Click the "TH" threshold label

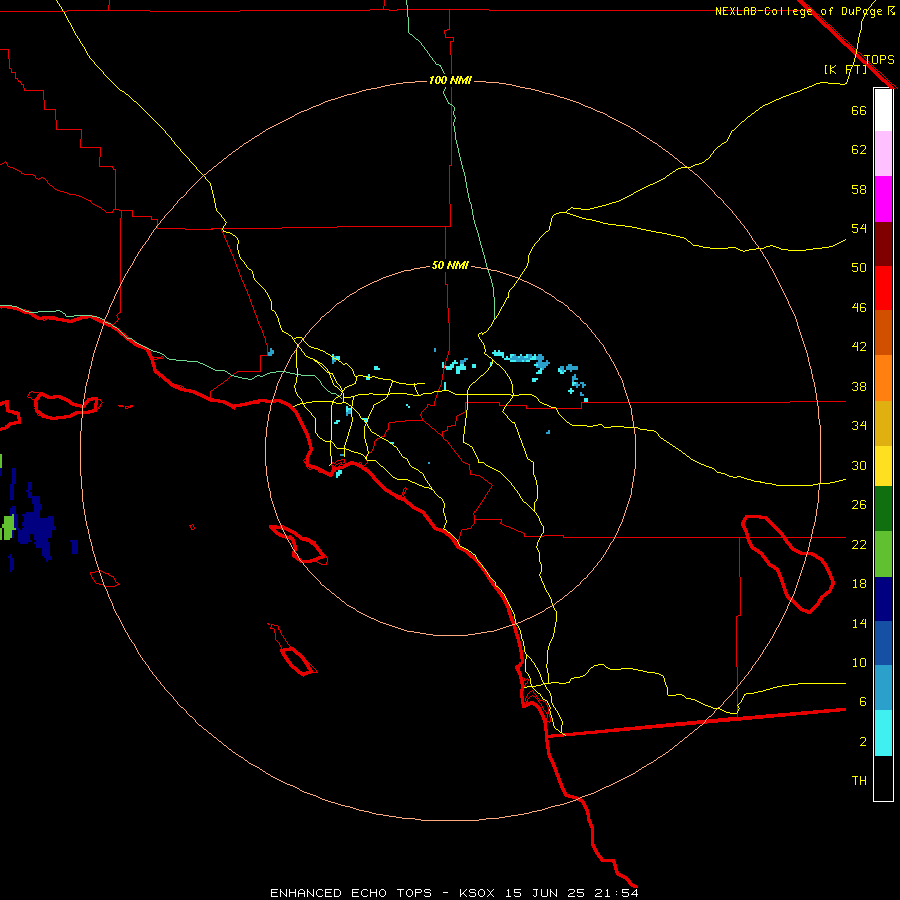859,780
